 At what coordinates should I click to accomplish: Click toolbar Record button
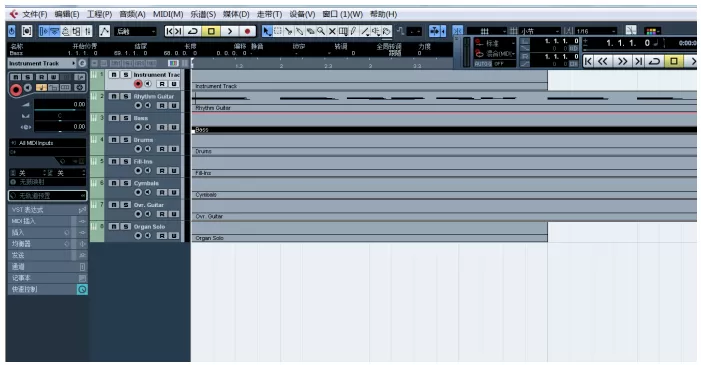247,31
